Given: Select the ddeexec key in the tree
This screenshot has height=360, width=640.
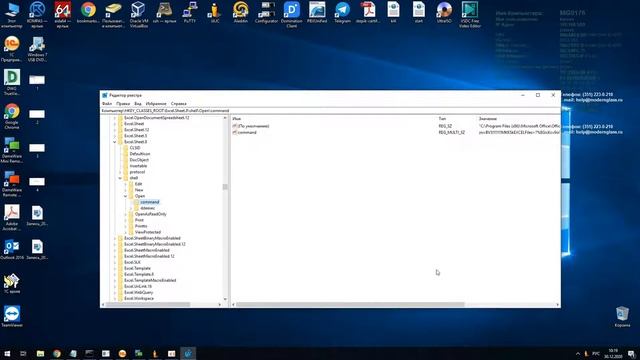Looking at the screenshot, I should point(147,208).
